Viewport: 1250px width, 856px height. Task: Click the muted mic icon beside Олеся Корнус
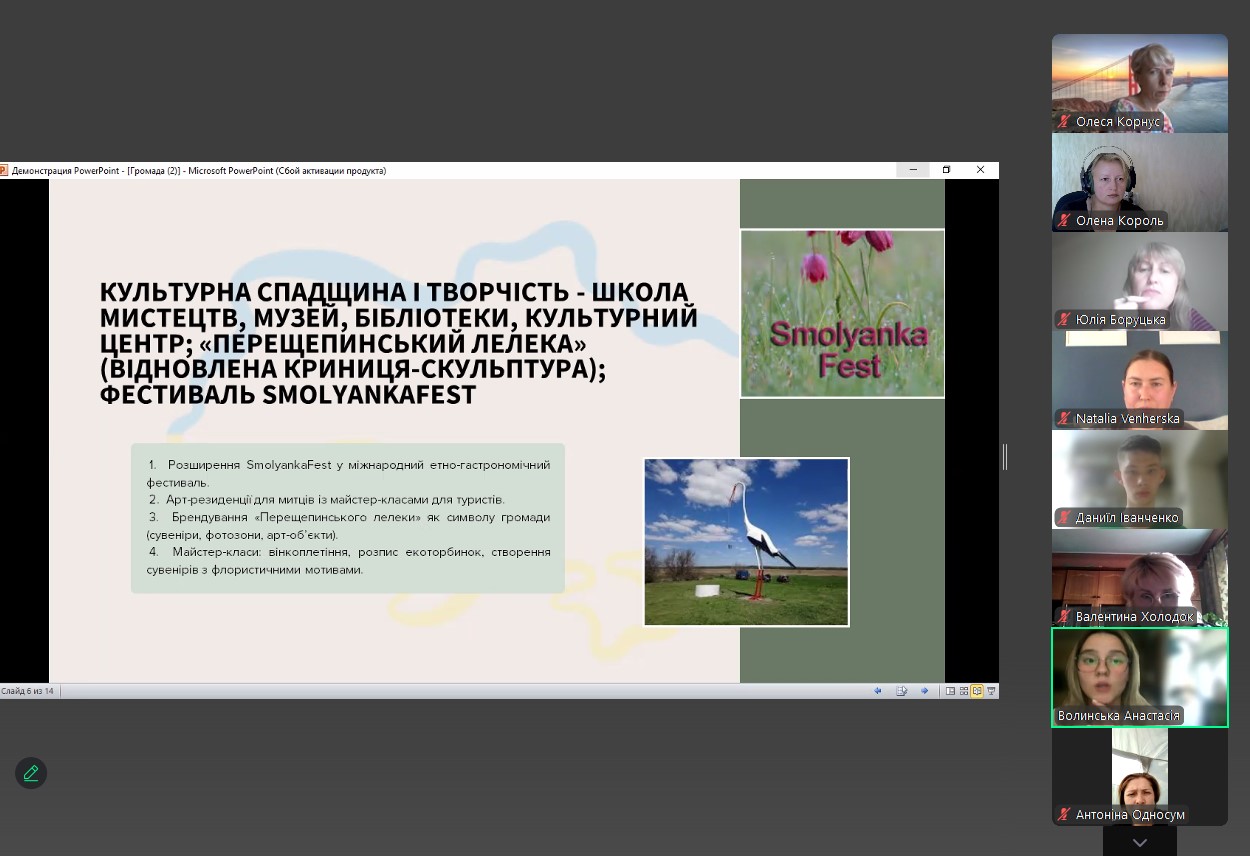[x=1065, y=122]
